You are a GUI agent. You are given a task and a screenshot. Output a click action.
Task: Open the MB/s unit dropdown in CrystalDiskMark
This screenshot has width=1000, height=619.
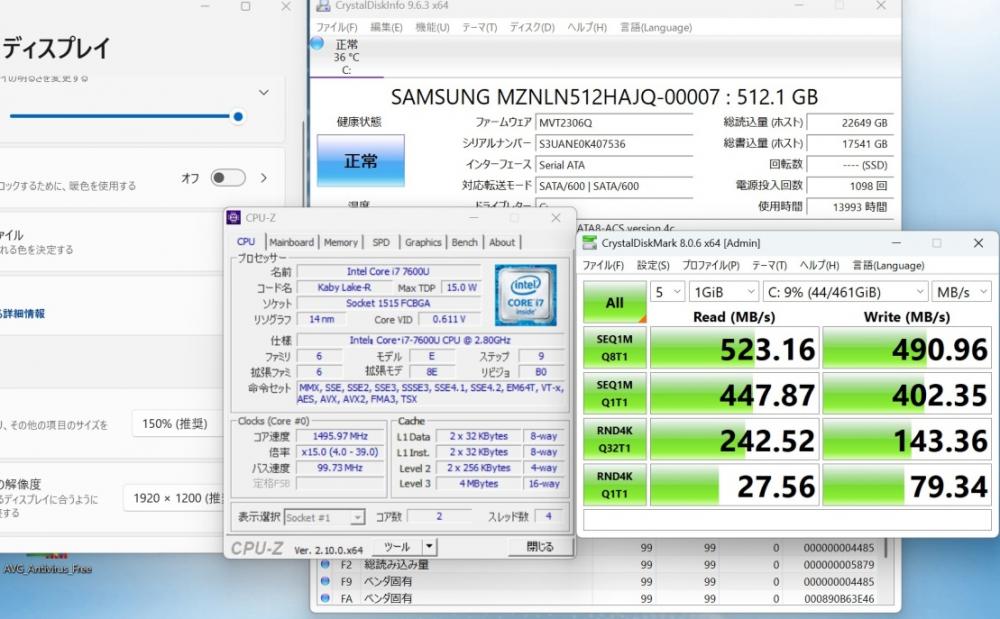(x=961, y=292)
